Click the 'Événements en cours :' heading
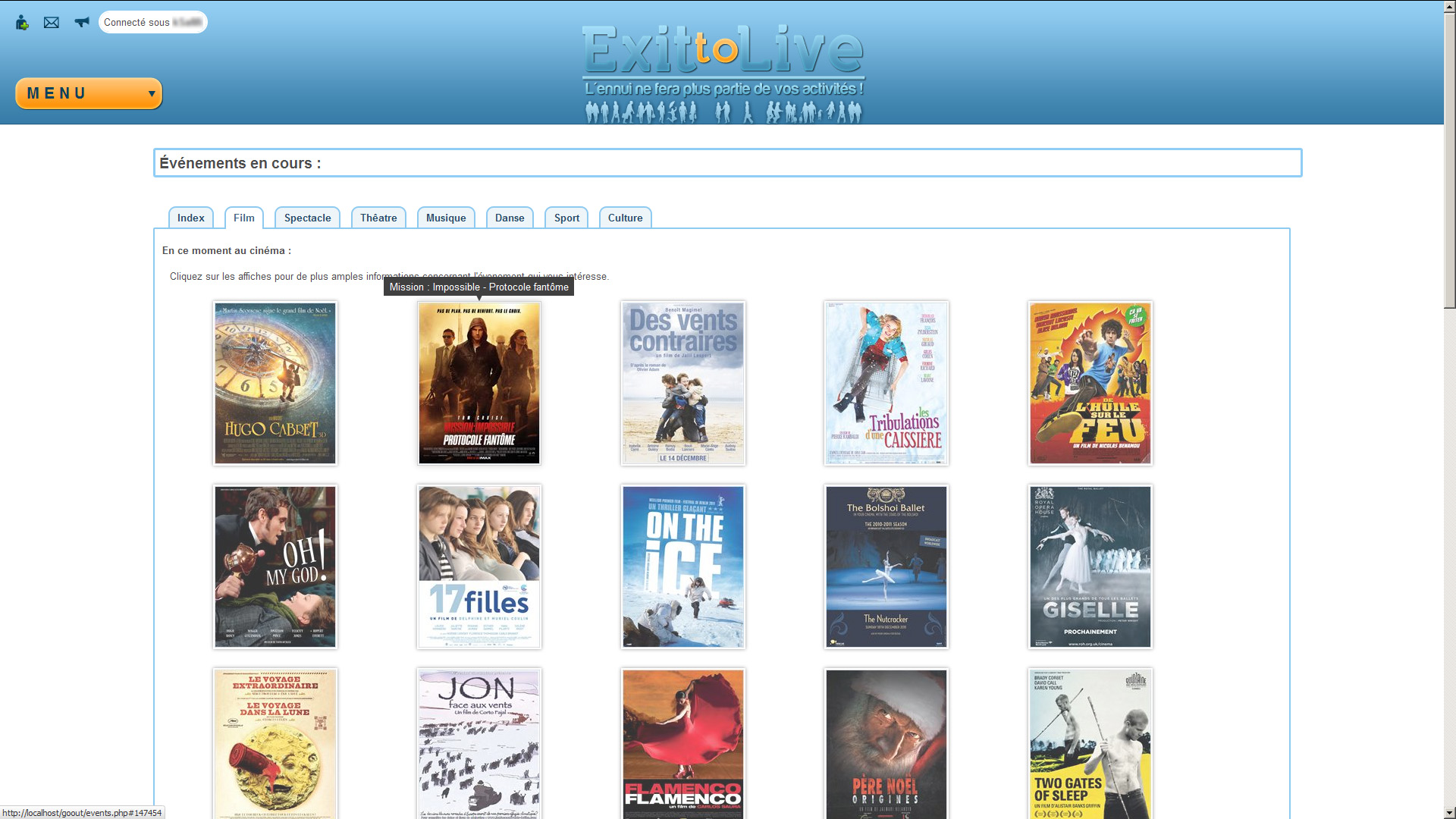 [240, 163]
